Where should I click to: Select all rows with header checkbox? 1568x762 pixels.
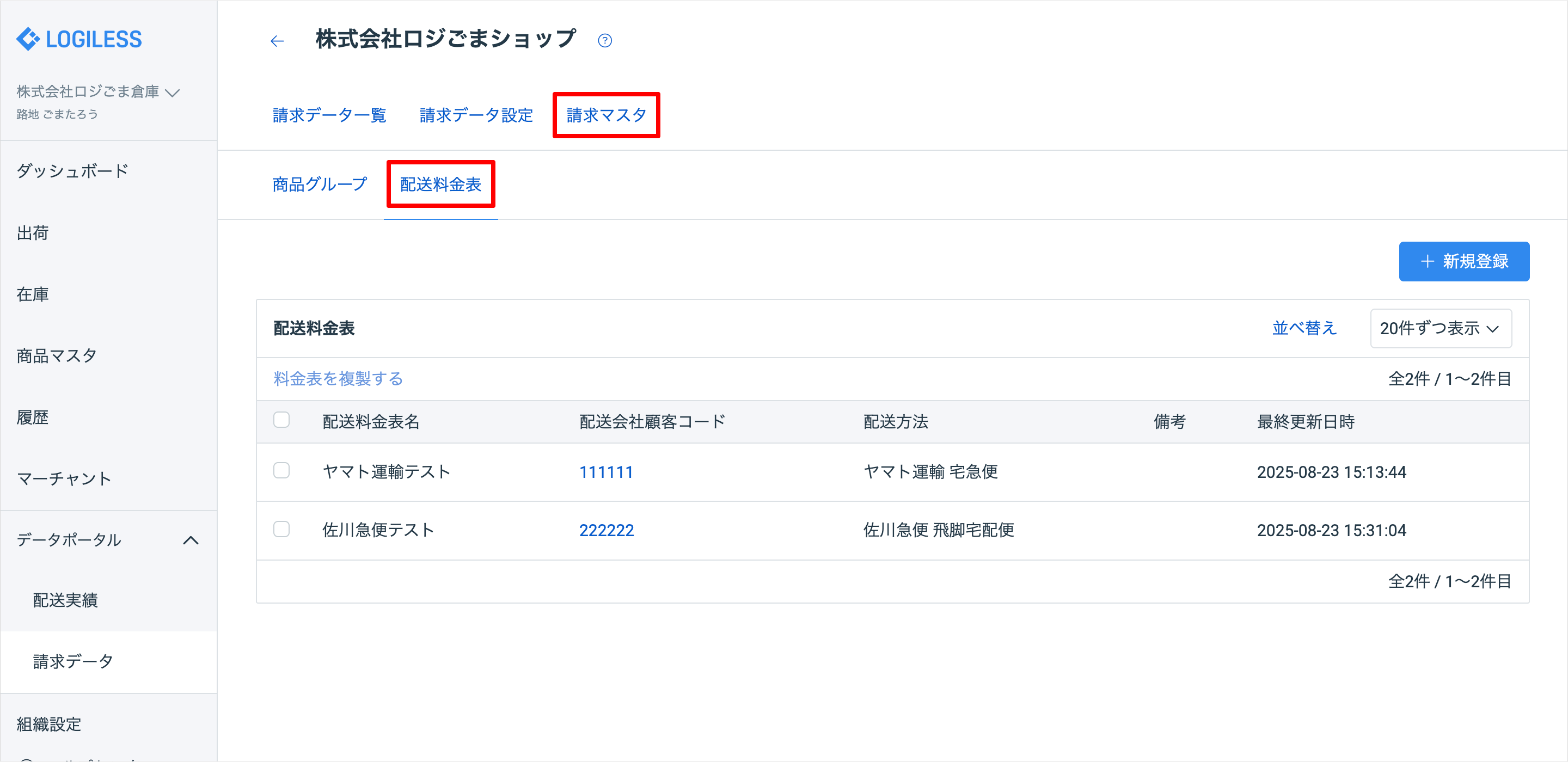[x=281, y=420]
